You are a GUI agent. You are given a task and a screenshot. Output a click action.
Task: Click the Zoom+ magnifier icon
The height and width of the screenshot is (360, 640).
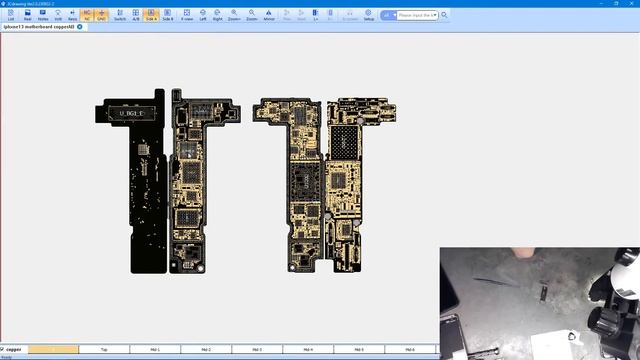[x=234, y=15]
